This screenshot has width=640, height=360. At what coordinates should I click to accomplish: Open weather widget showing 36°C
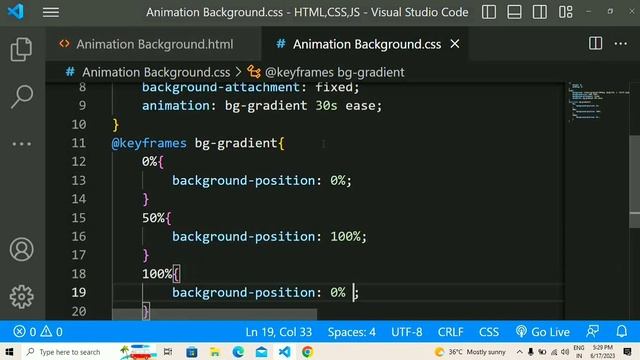click(470, 352)
